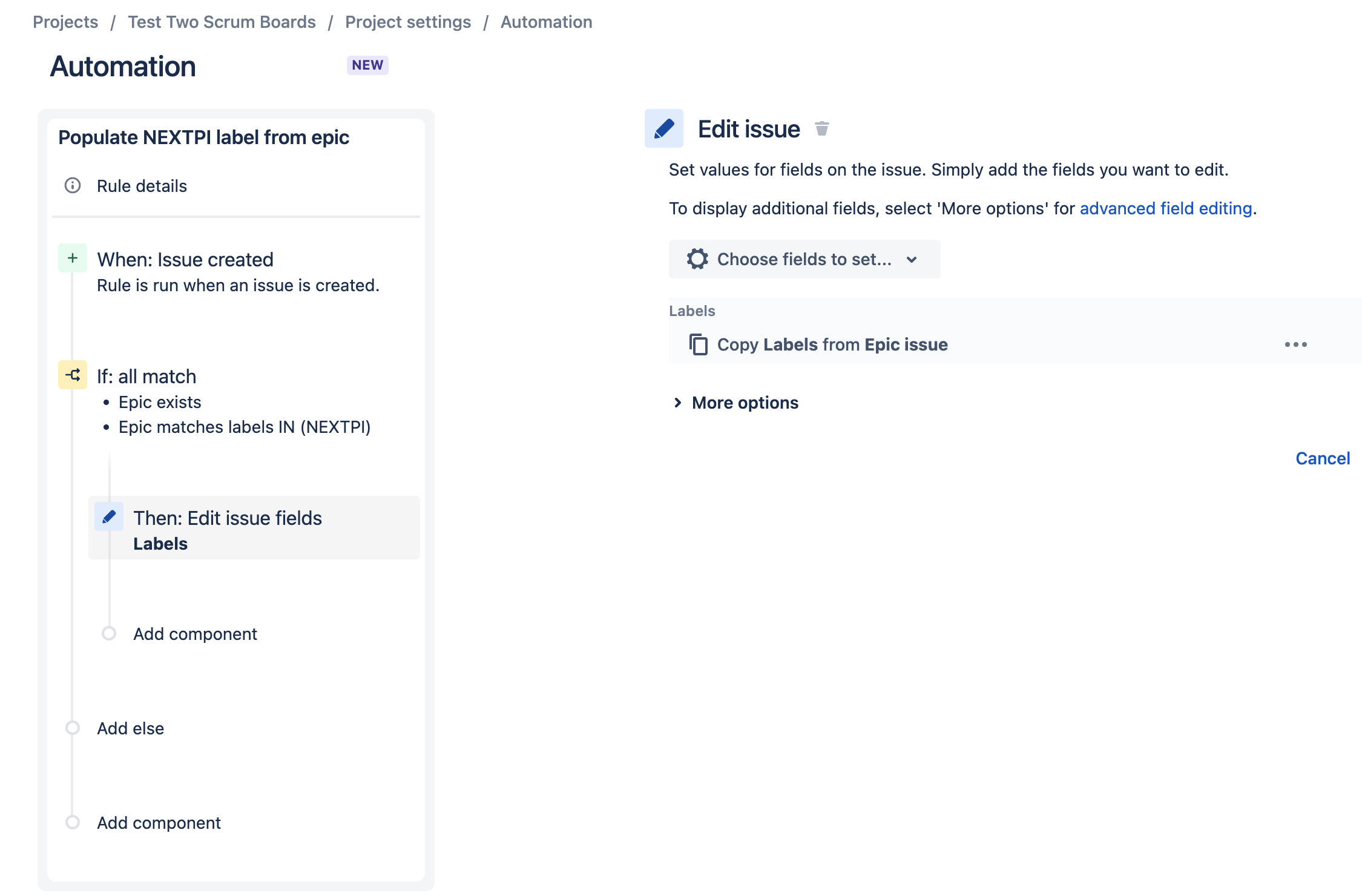Select the pencil icon beside Then: Edit issue fields
This screenshot has width=1362, height=896.
coord(109,518)
